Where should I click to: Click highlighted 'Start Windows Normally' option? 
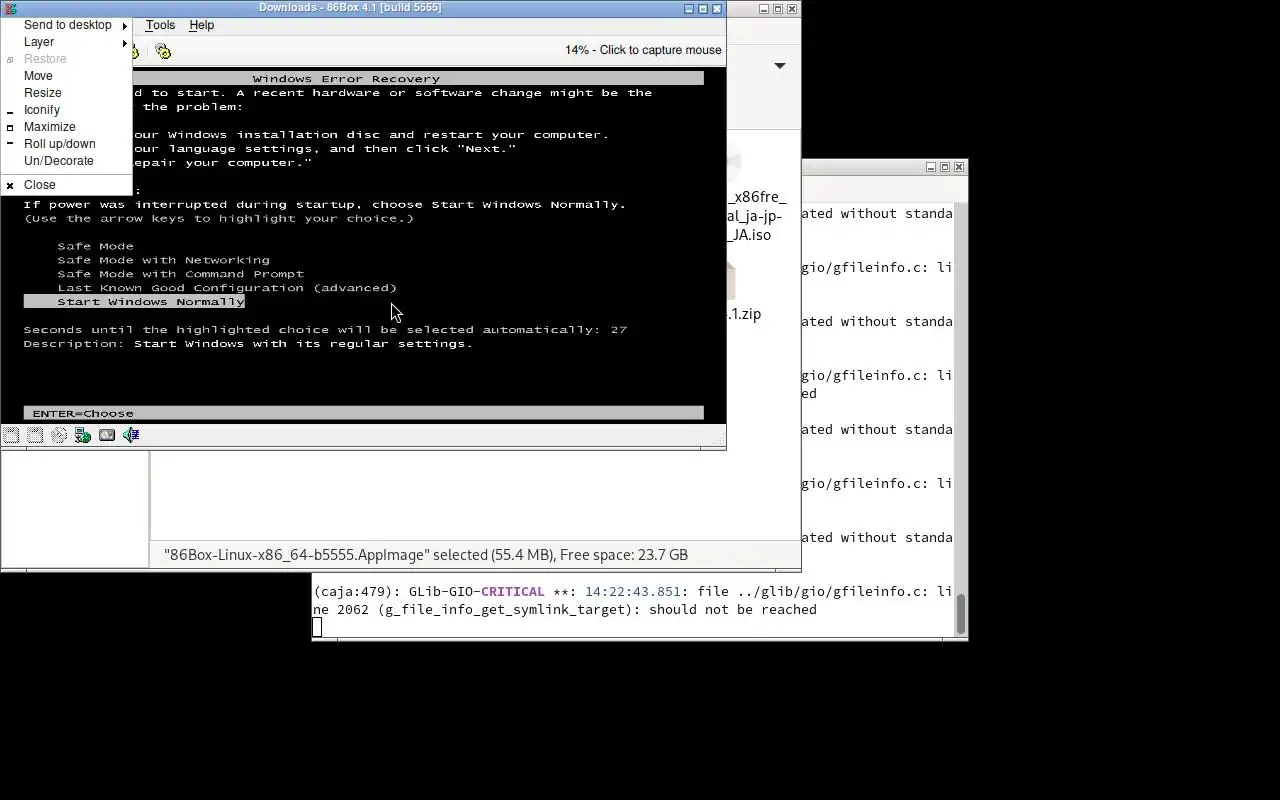pos(135,302)
